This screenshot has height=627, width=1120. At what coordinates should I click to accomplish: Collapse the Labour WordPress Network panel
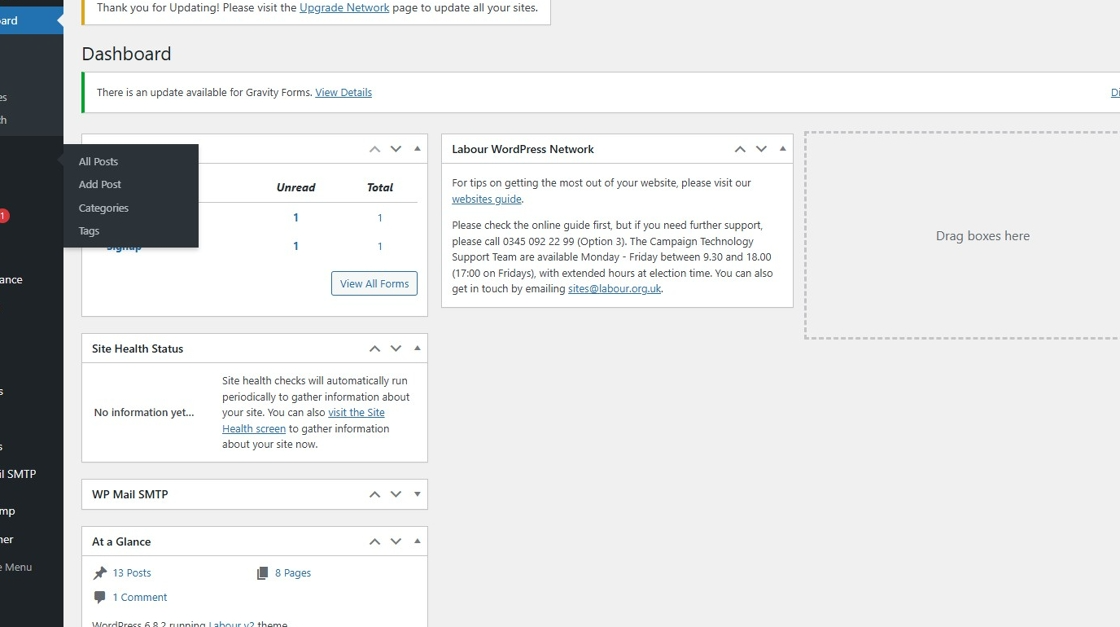point(783,149)
